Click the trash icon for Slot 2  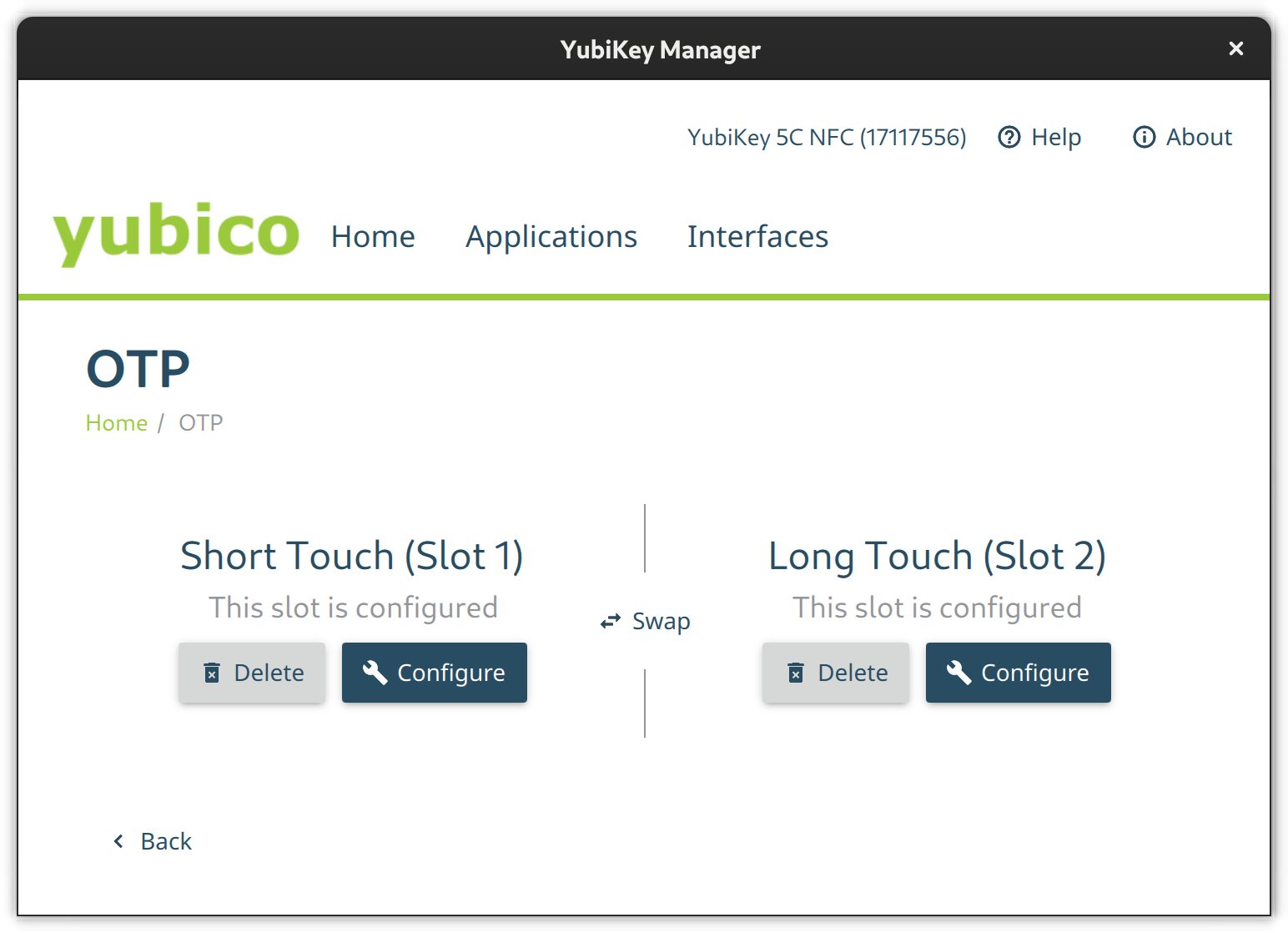pos(797,673)
